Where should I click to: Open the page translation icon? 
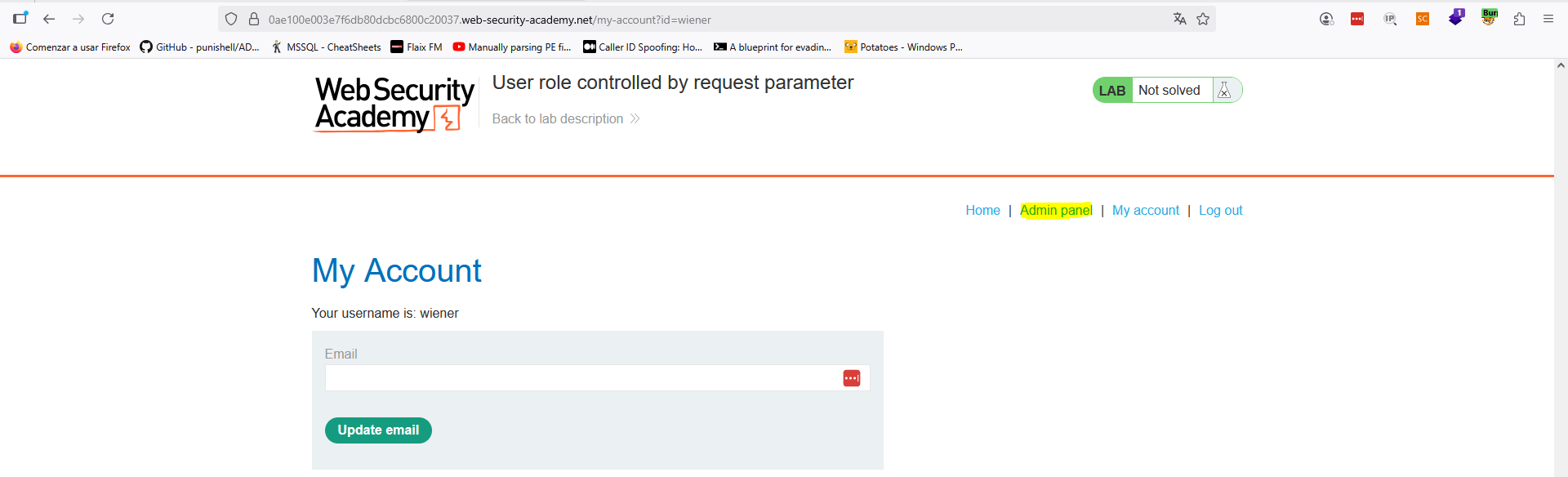[1179, 19]
